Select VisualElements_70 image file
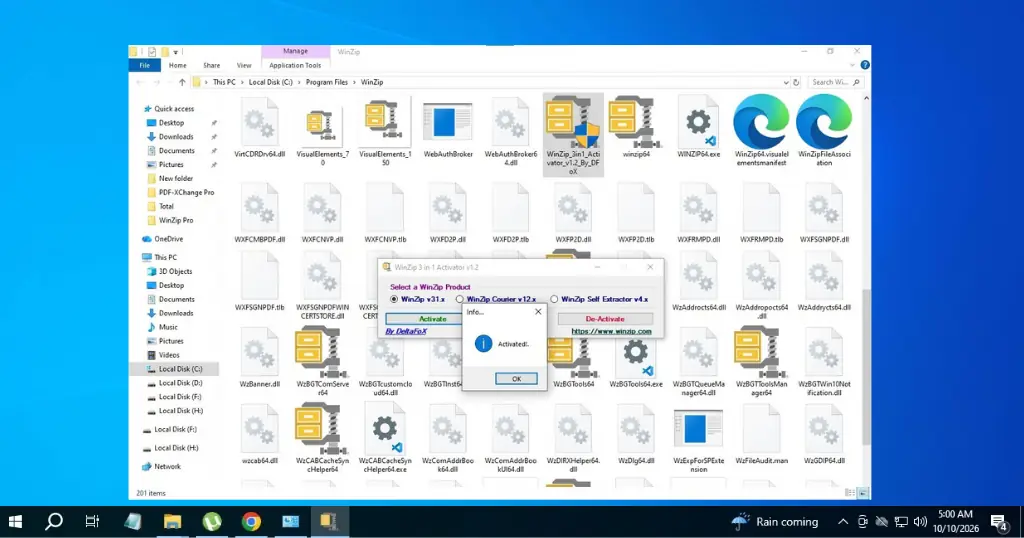Image resolution: width=1024 pixels, height=538 pixels. pyautogui.click(x=323, y=136)
